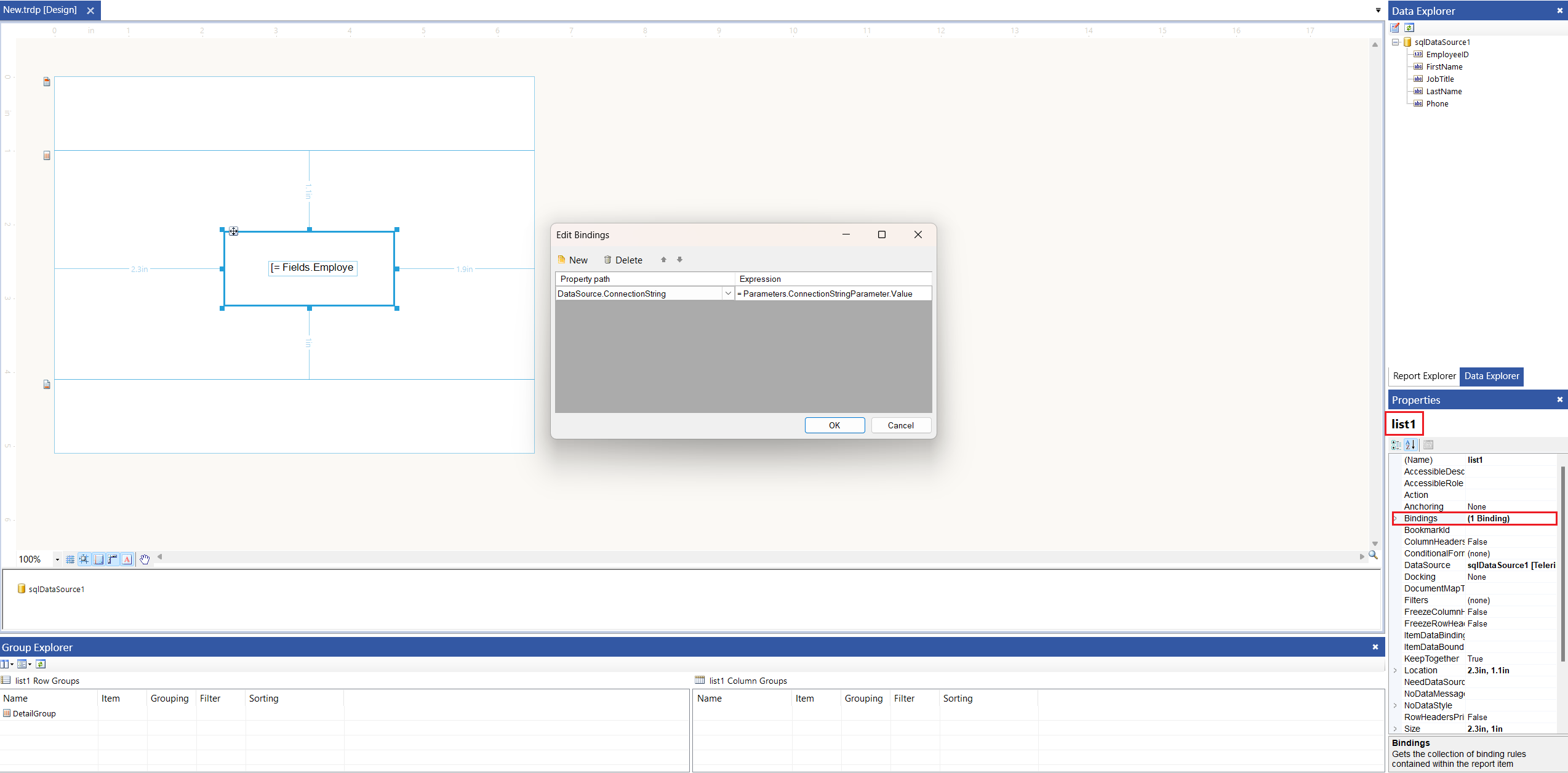Click the list move handle icon
1568x773 pixels.
point(233,231)
